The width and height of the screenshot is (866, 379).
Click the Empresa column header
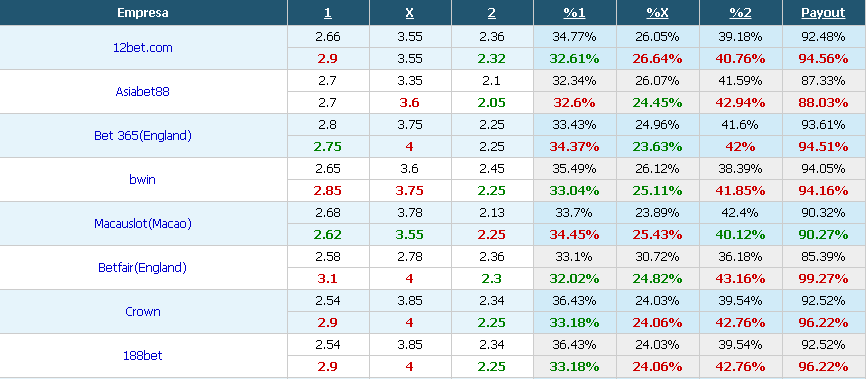pos(143,13)
